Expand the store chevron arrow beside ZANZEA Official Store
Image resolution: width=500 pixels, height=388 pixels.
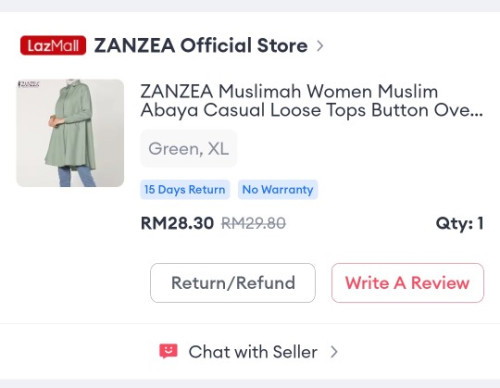(x=320, y=46)
